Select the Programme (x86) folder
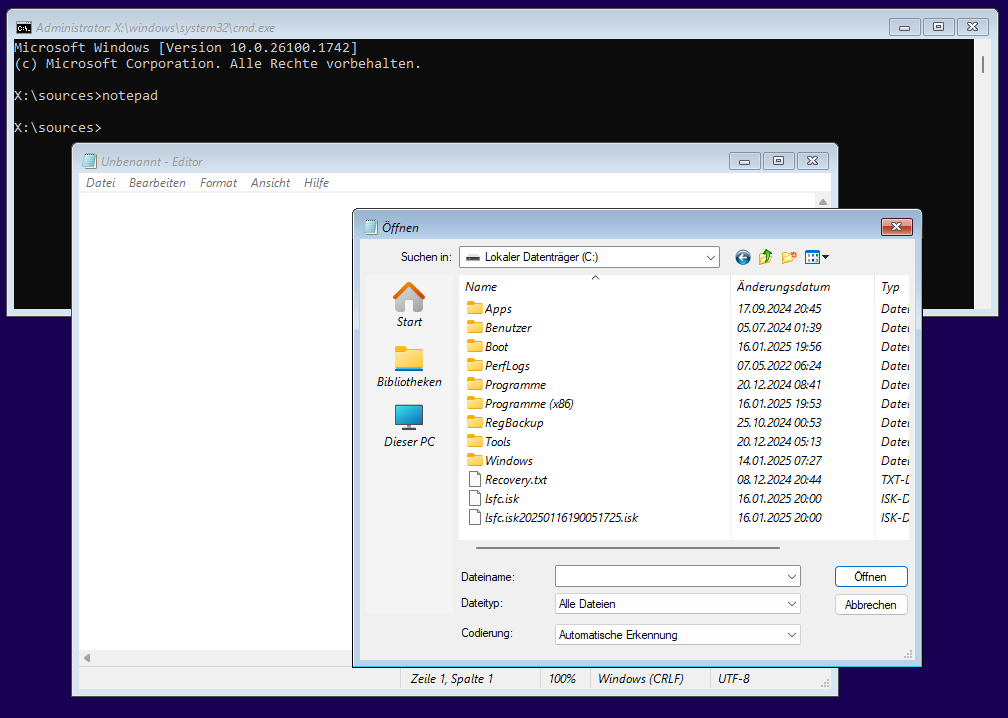This screenshot has height=718, width=1008. click(x=520, y=404)
